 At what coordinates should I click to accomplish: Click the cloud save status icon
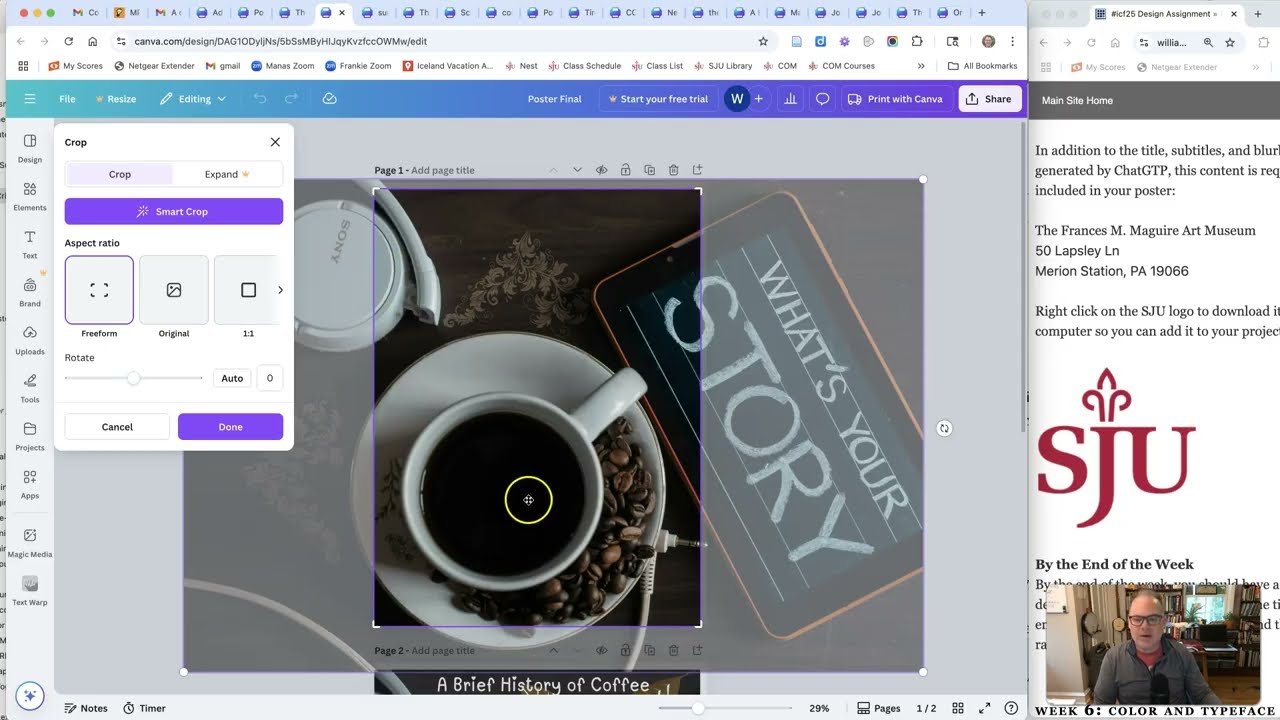[329, 99]
